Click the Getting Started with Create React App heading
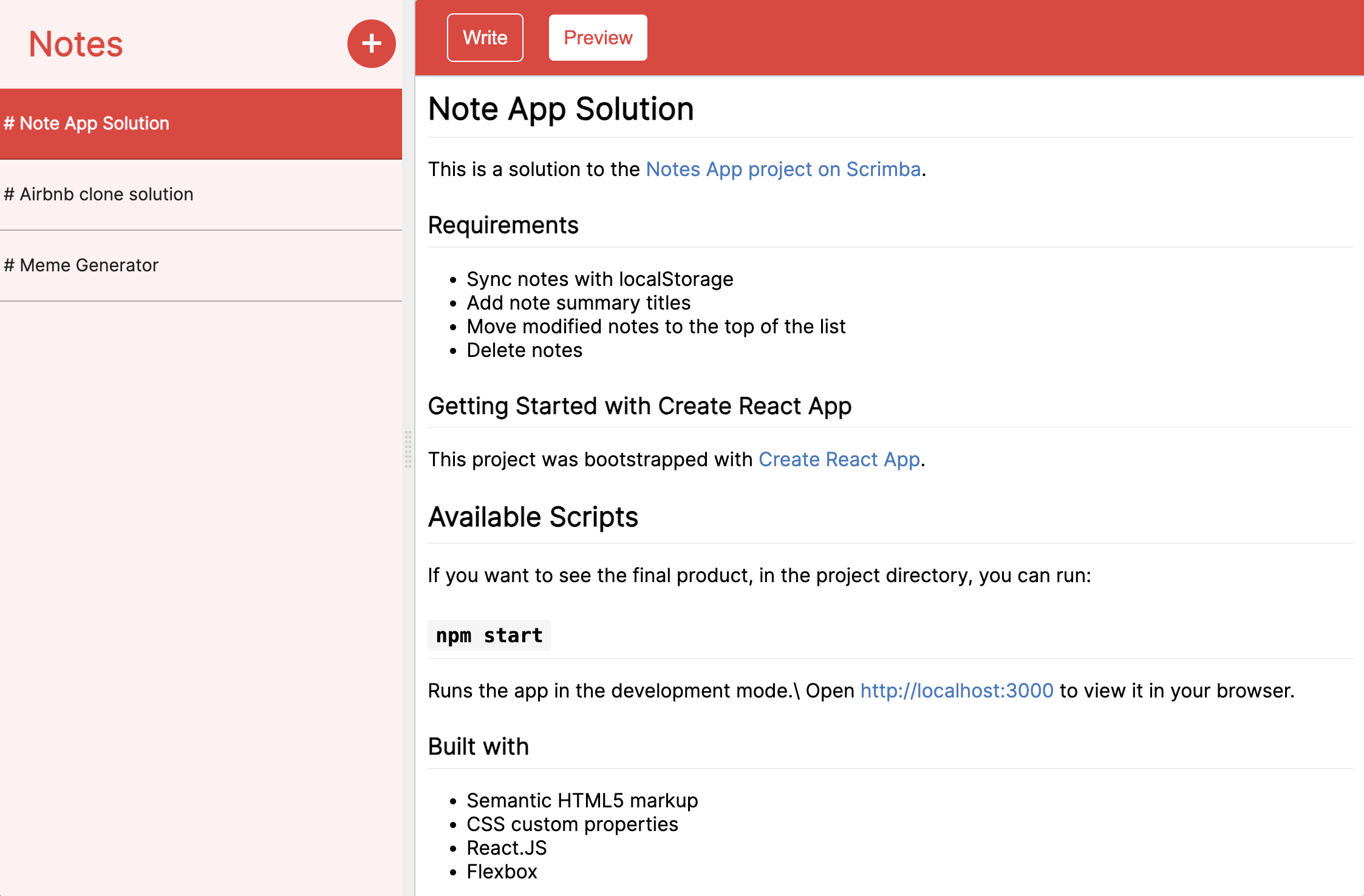 (639, 406)
